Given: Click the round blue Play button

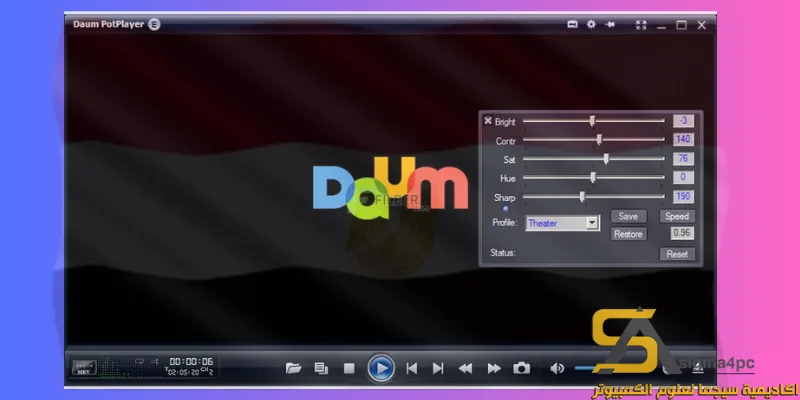Looking at the screenshot, I should click(x=381, y=367).
